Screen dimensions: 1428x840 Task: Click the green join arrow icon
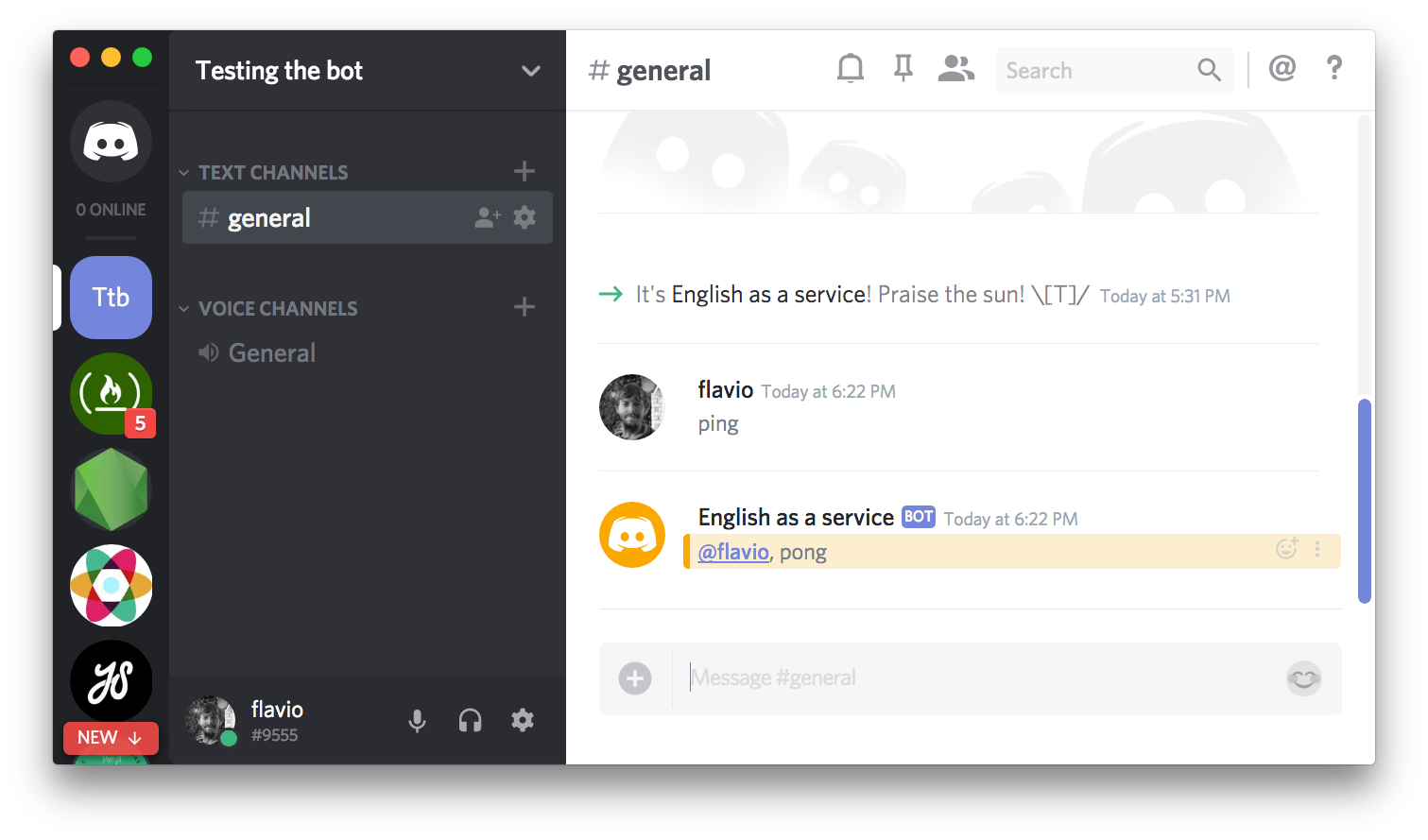tap(611, 295)
